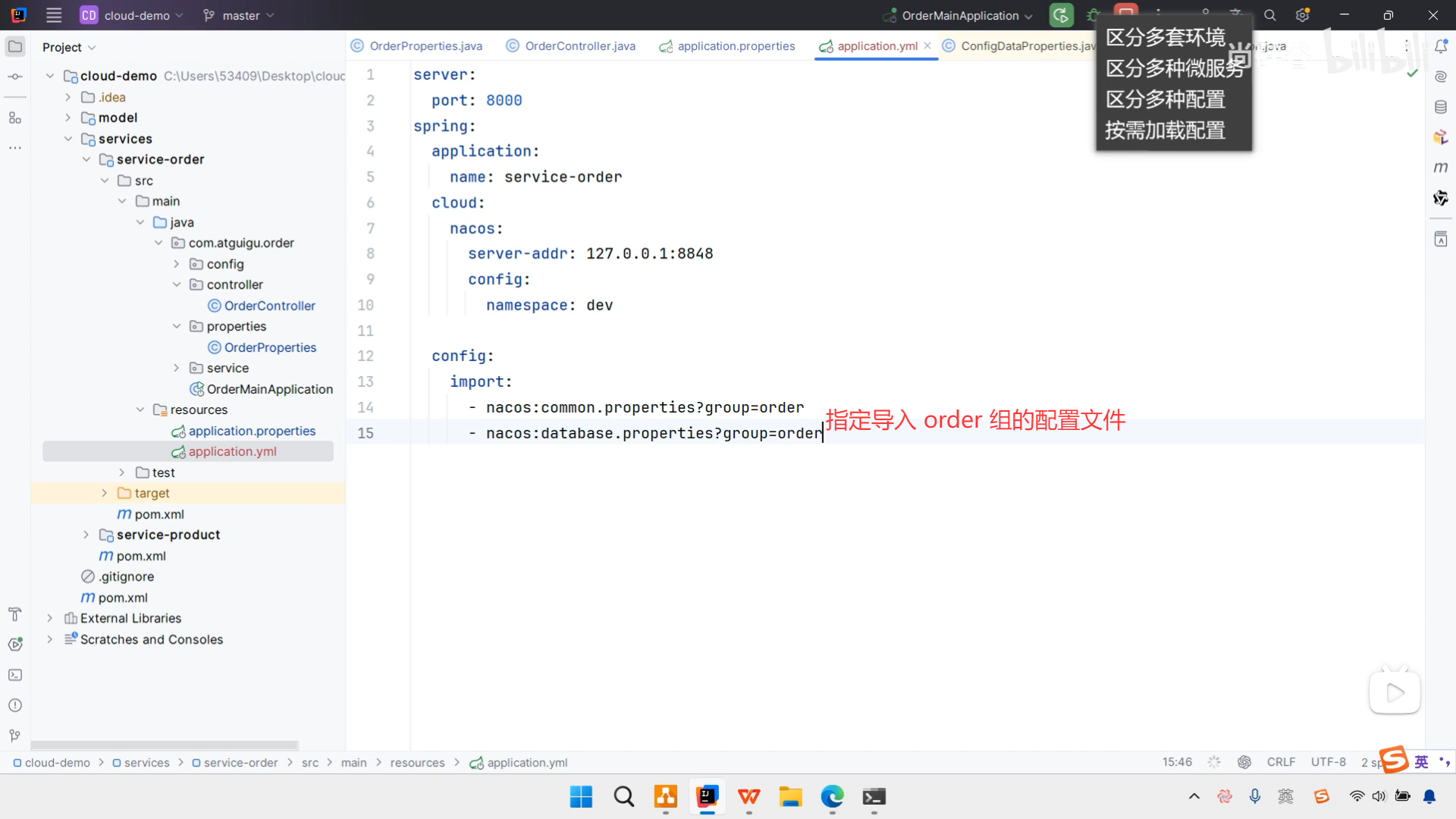
Task: Switch to application.properties editor tab
Action: point(736,46)
